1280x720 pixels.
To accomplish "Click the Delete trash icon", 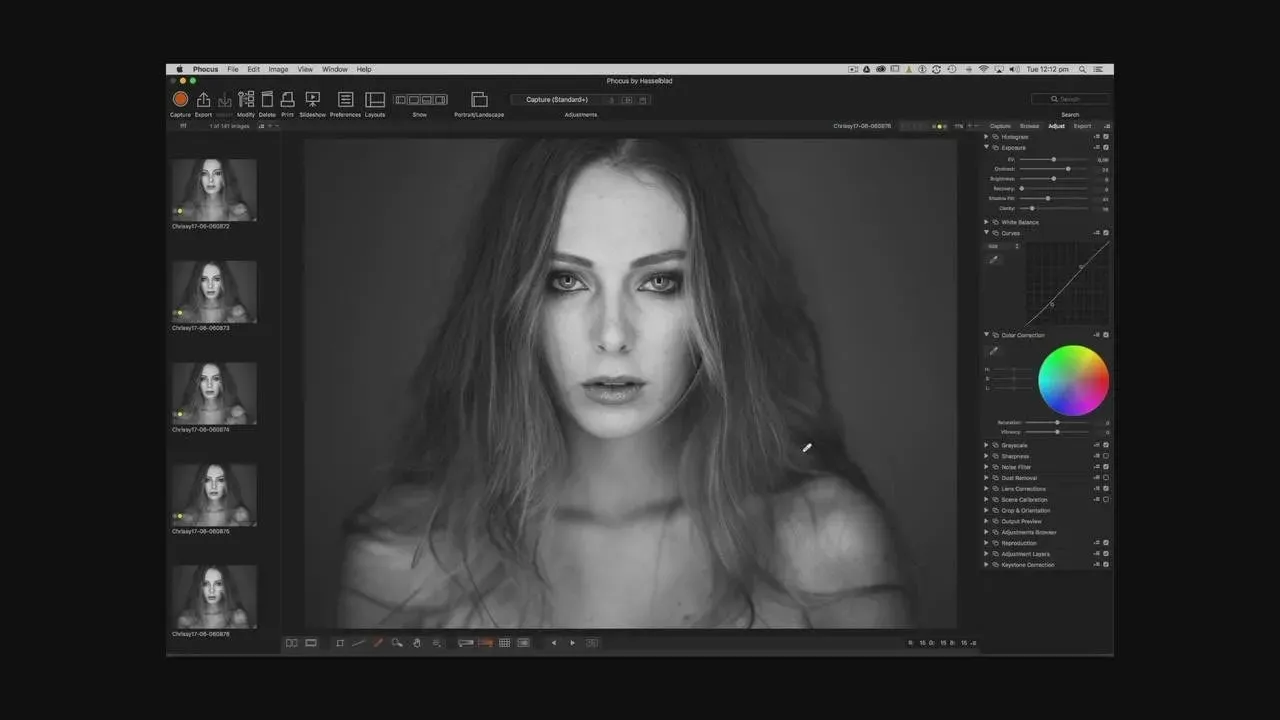I will coord(267,99).
